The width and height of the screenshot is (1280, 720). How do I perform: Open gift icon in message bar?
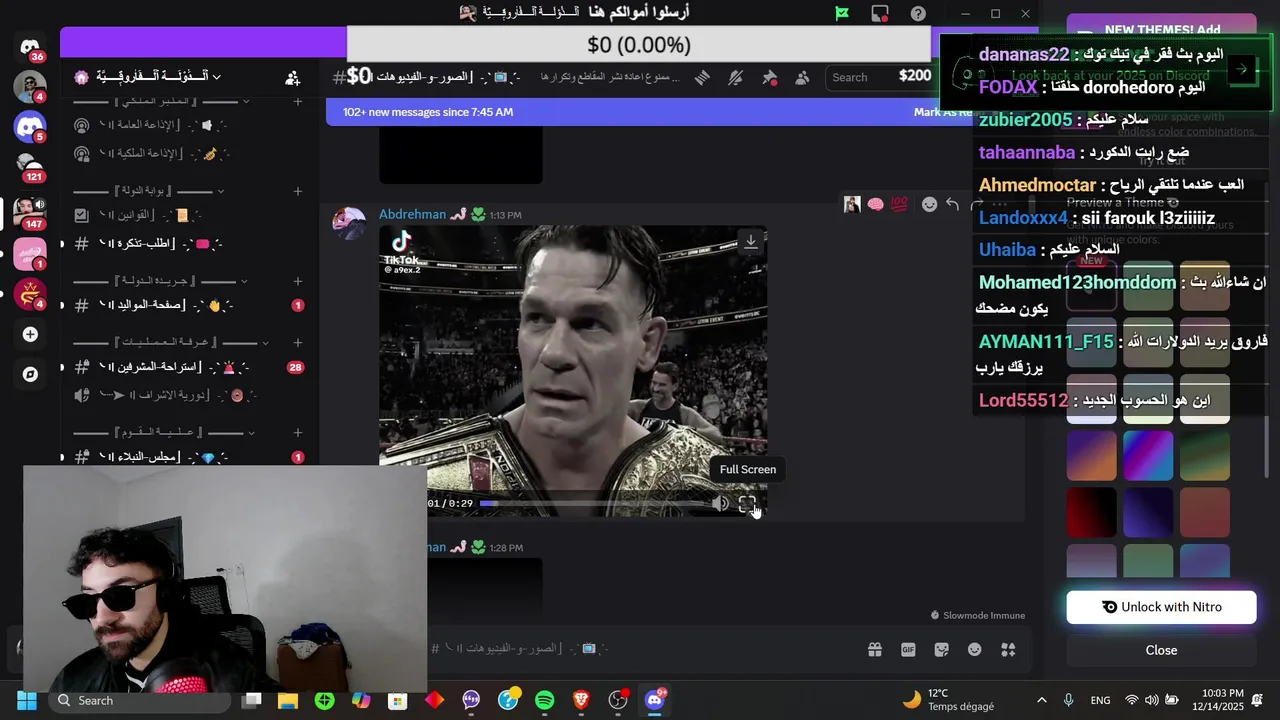875,649
